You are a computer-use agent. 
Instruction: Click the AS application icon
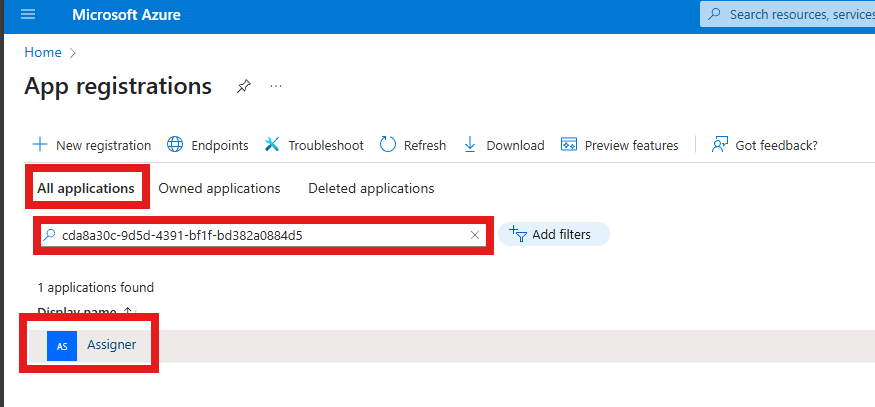[62, 346]
